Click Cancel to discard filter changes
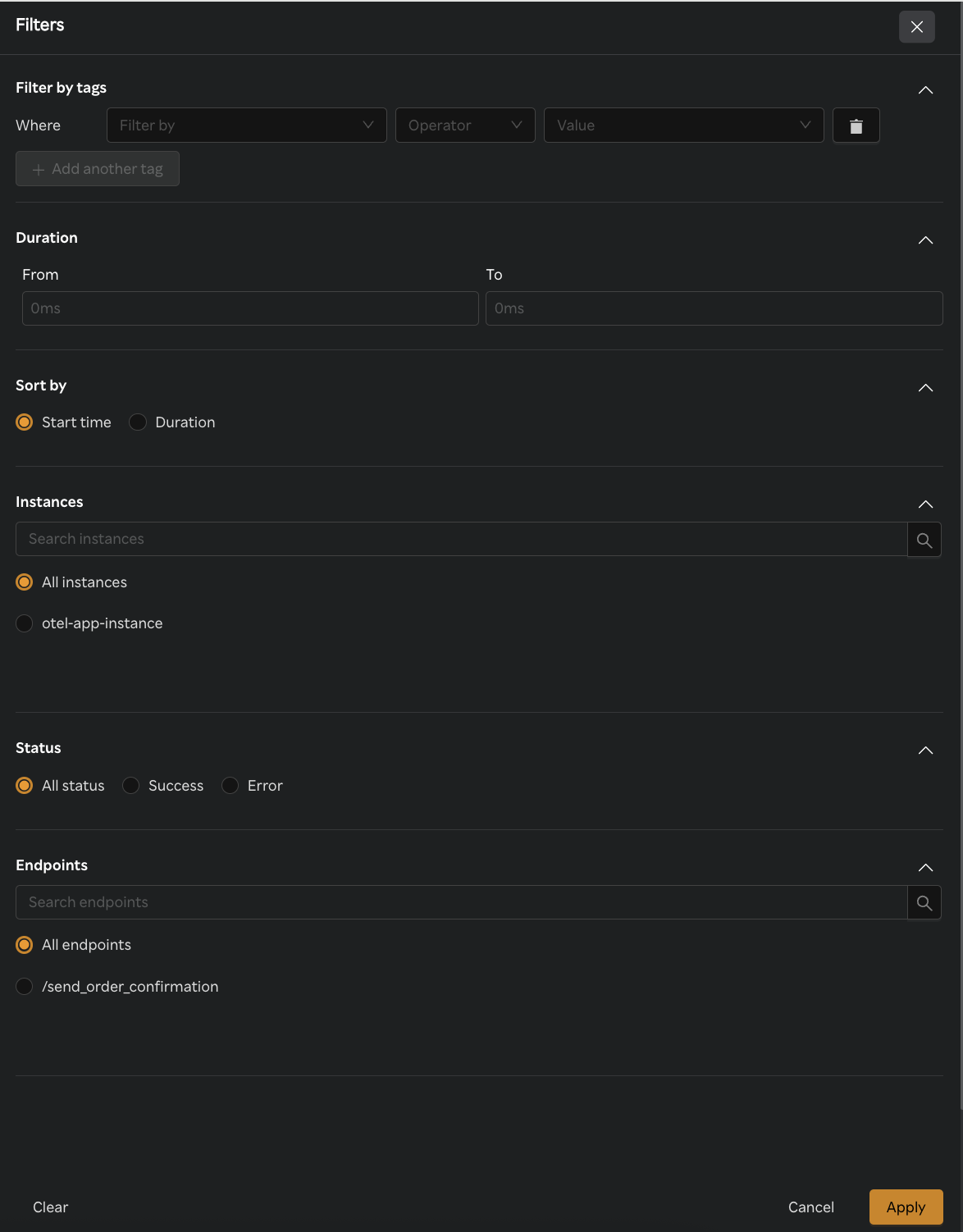Viewport: 963px width, 1232px height. tap(810, 1207)
